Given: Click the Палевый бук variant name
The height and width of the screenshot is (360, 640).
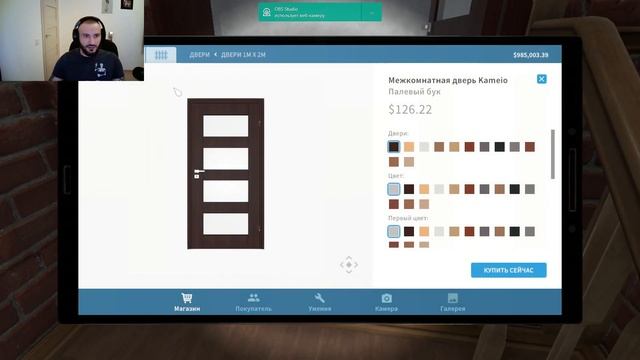Looking at the screenshot, I should click(x=414, y=92).
